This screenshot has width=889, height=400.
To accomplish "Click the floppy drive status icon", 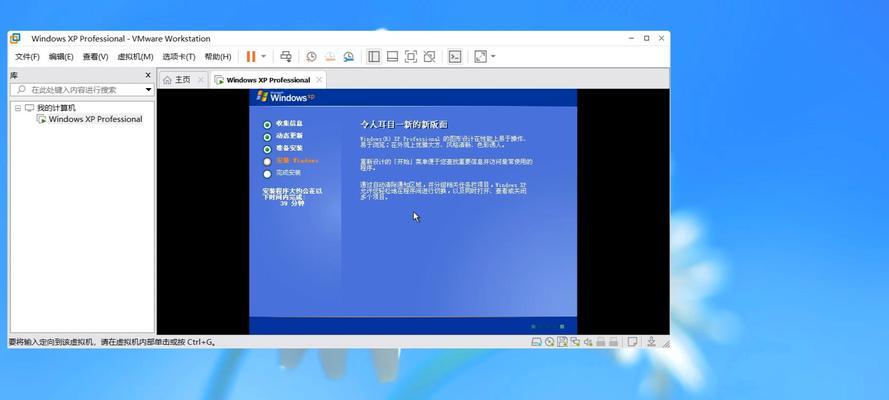I will [x=562, y=342].
